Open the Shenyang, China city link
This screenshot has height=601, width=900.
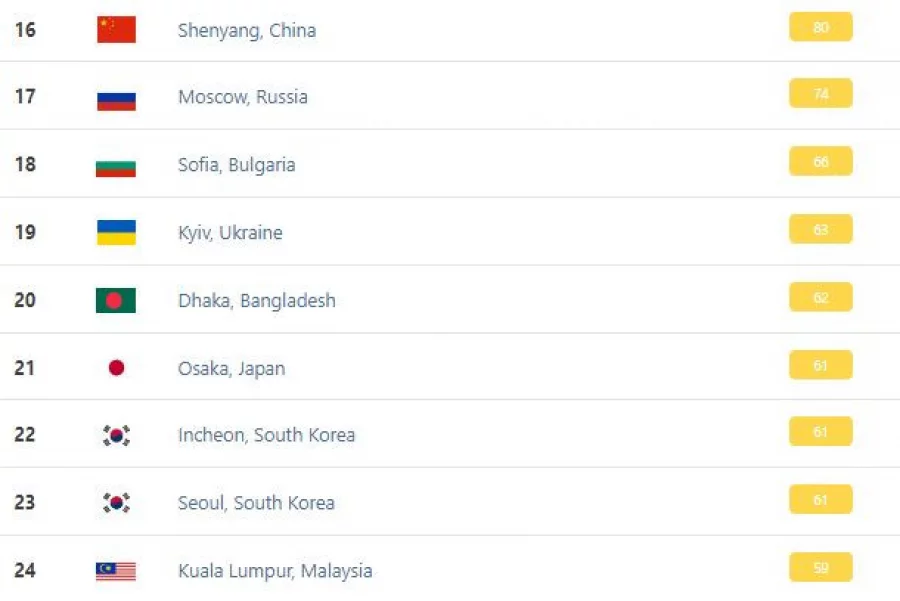pyautogui.click(x=247, y=30)
